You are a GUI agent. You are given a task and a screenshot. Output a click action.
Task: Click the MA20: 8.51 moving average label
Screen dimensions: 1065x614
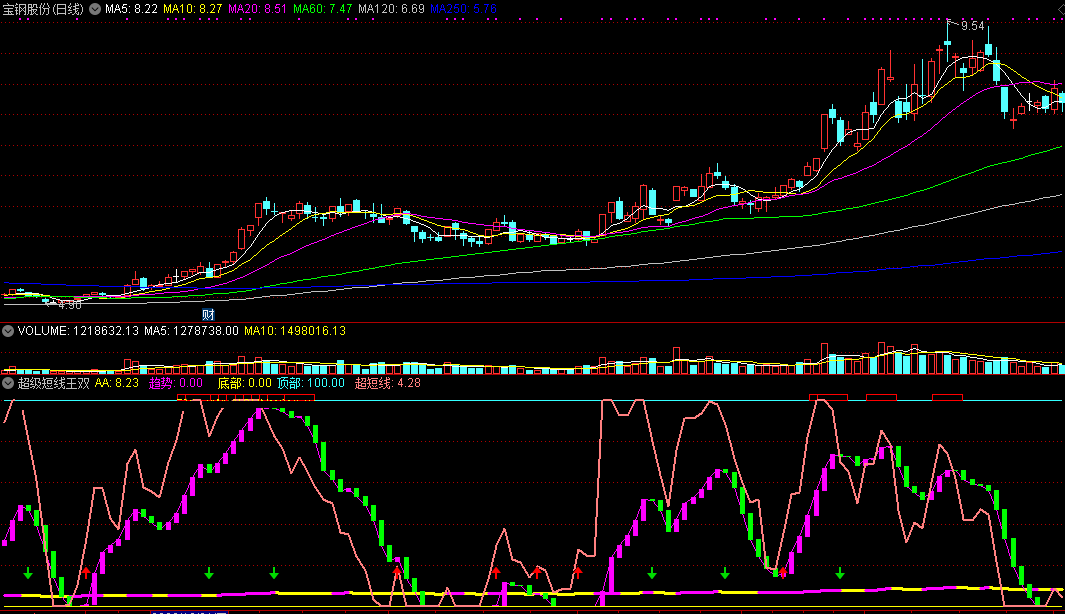[257, 10]
